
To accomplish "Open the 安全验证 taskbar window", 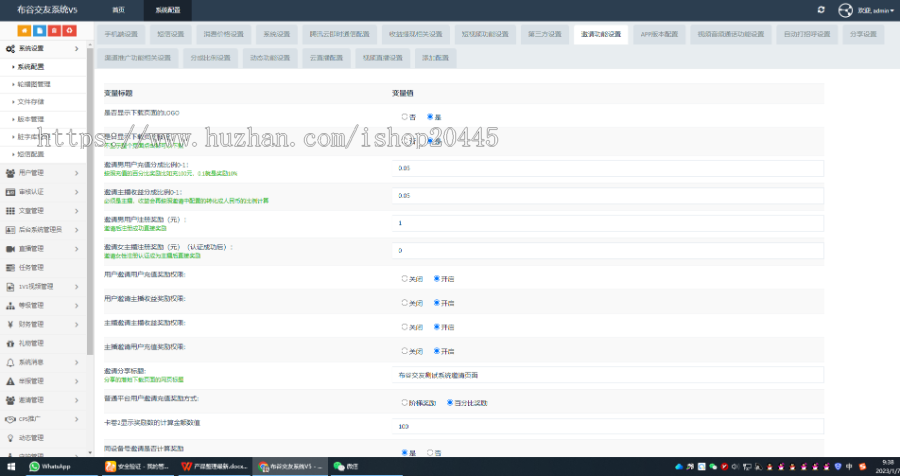I will [x=138, y=466].
